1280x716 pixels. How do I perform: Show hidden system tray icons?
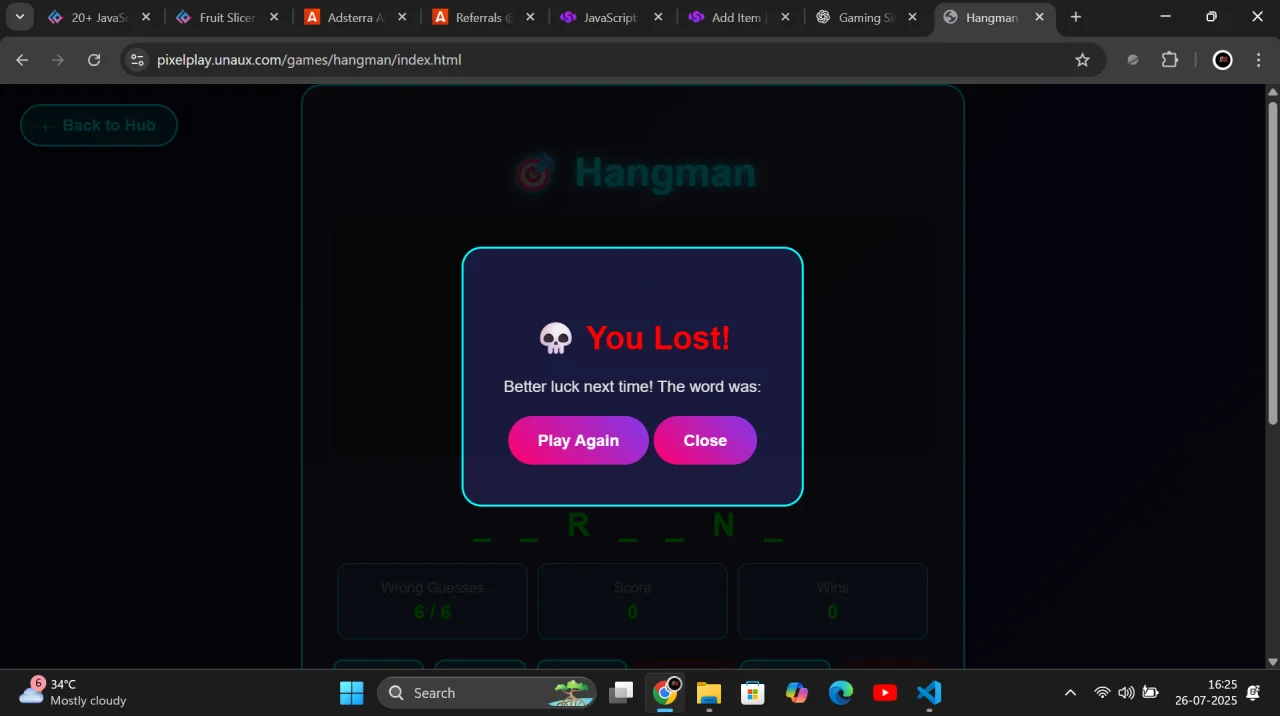tap(1070, 692)
